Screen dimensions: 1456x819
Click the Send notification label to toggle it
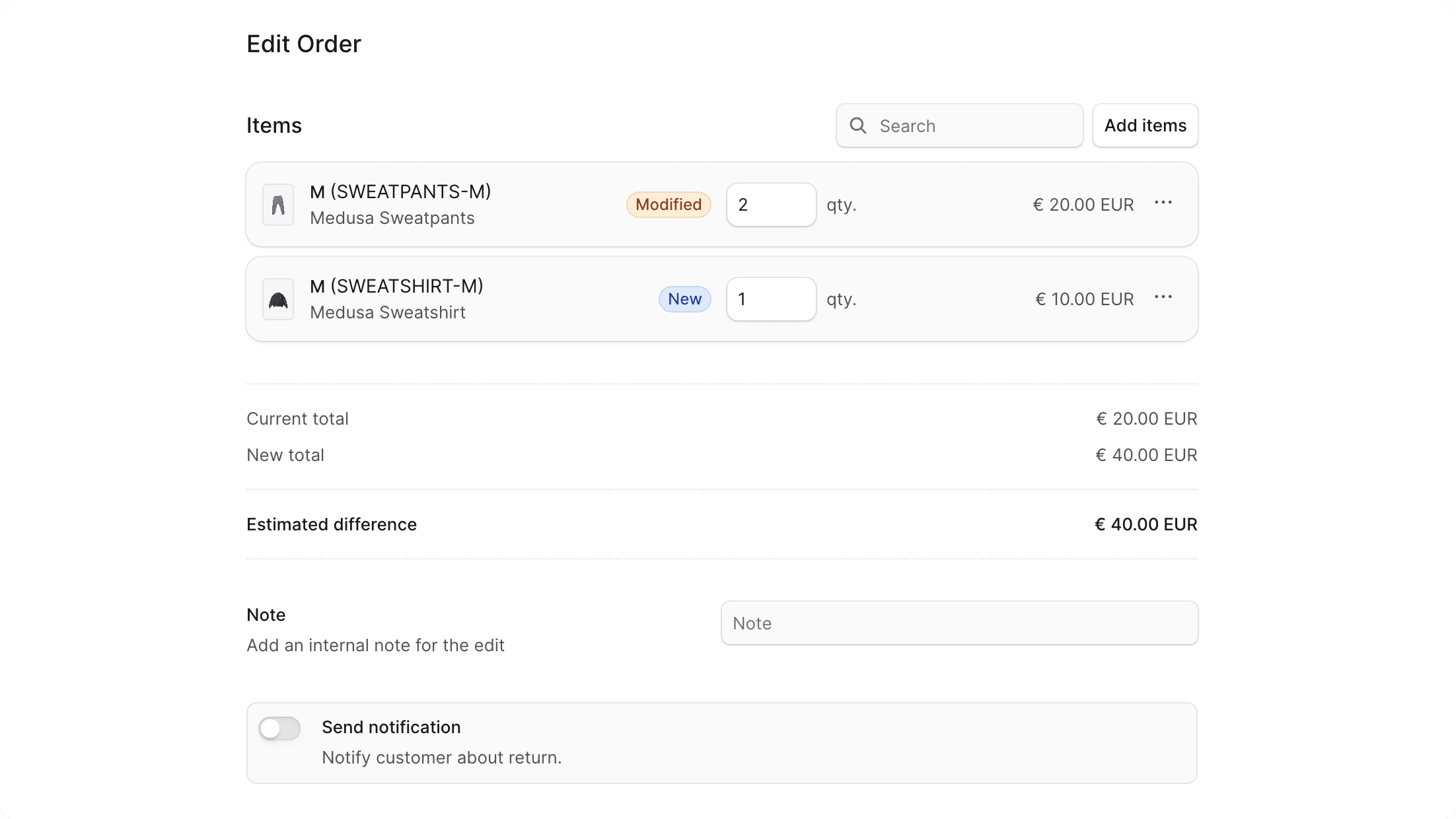[x=391, y=727]
